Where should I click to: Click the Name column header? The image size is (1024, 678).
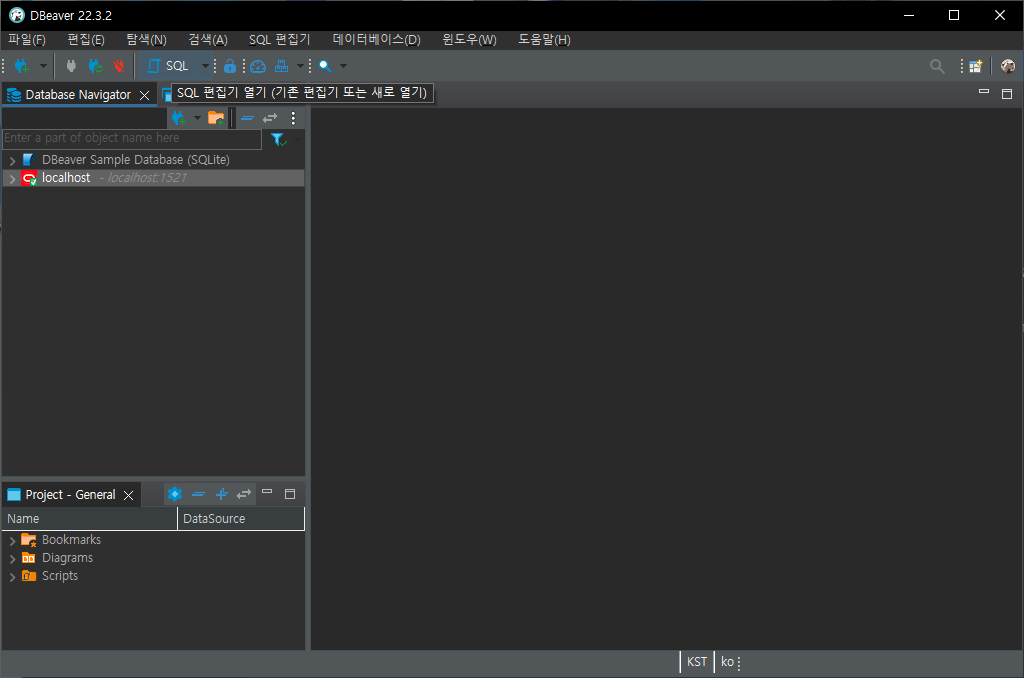(89, 519)
